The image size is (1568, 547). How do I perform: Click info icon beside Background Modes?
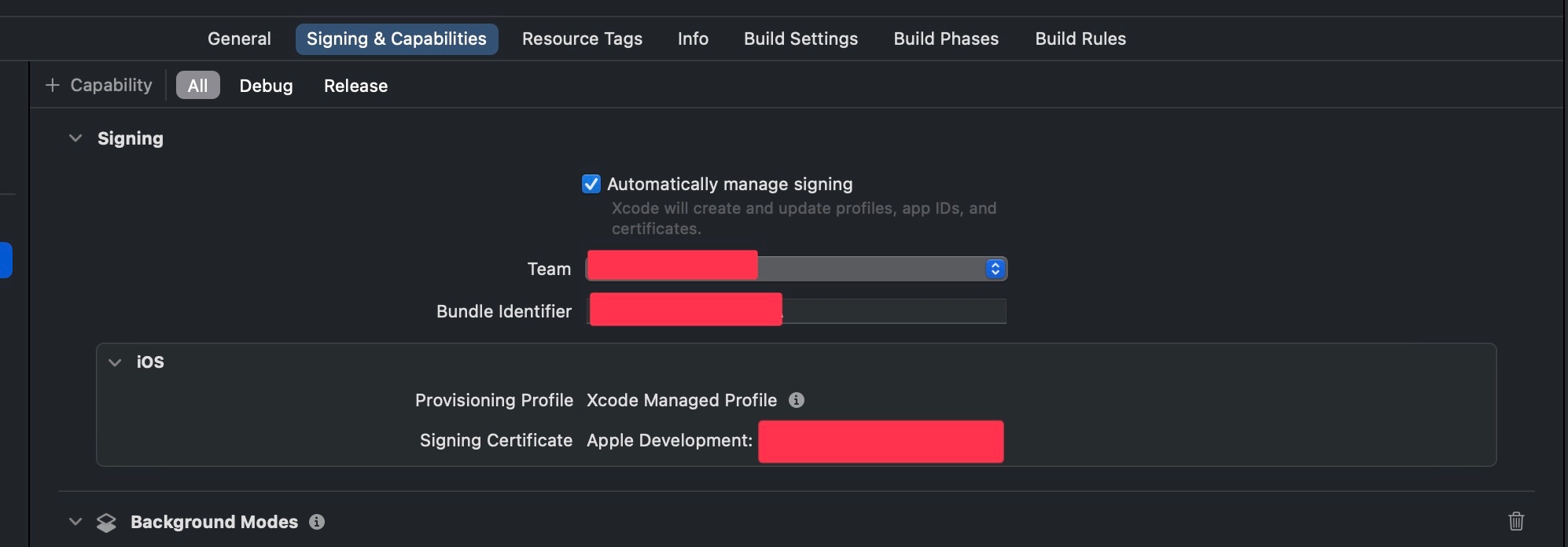click(317, 522)
